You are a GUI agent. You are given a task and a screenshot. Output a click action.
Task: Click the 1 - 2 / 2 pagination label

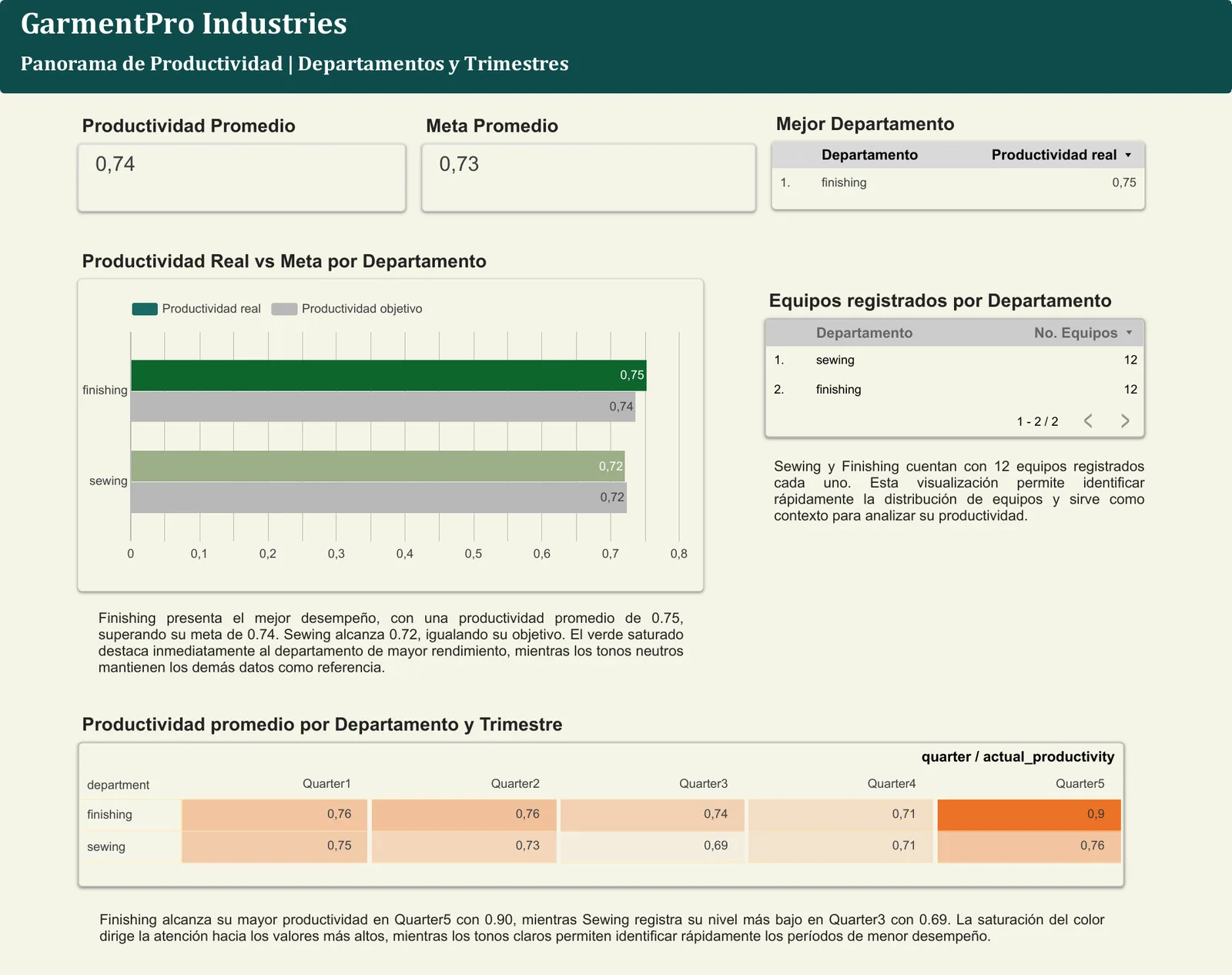(1037, 421)
